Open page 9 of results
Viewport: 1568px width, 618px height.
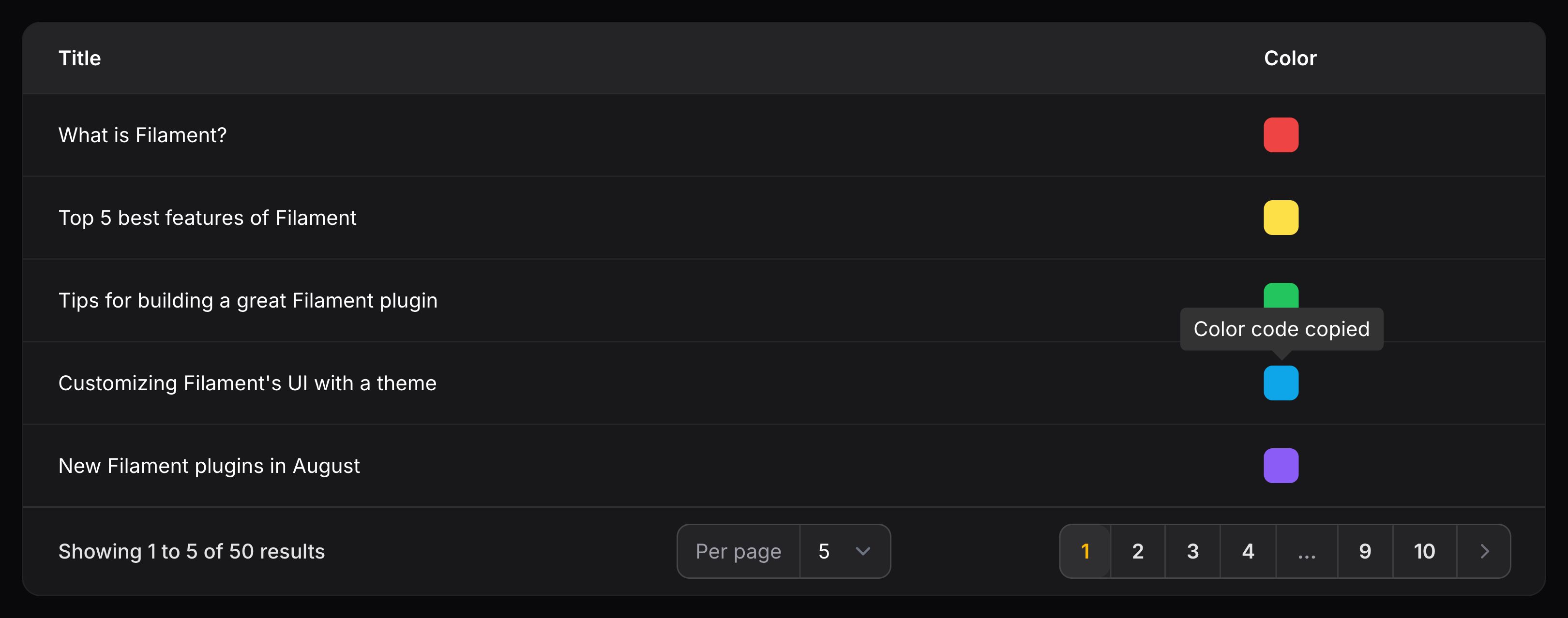1365,551
